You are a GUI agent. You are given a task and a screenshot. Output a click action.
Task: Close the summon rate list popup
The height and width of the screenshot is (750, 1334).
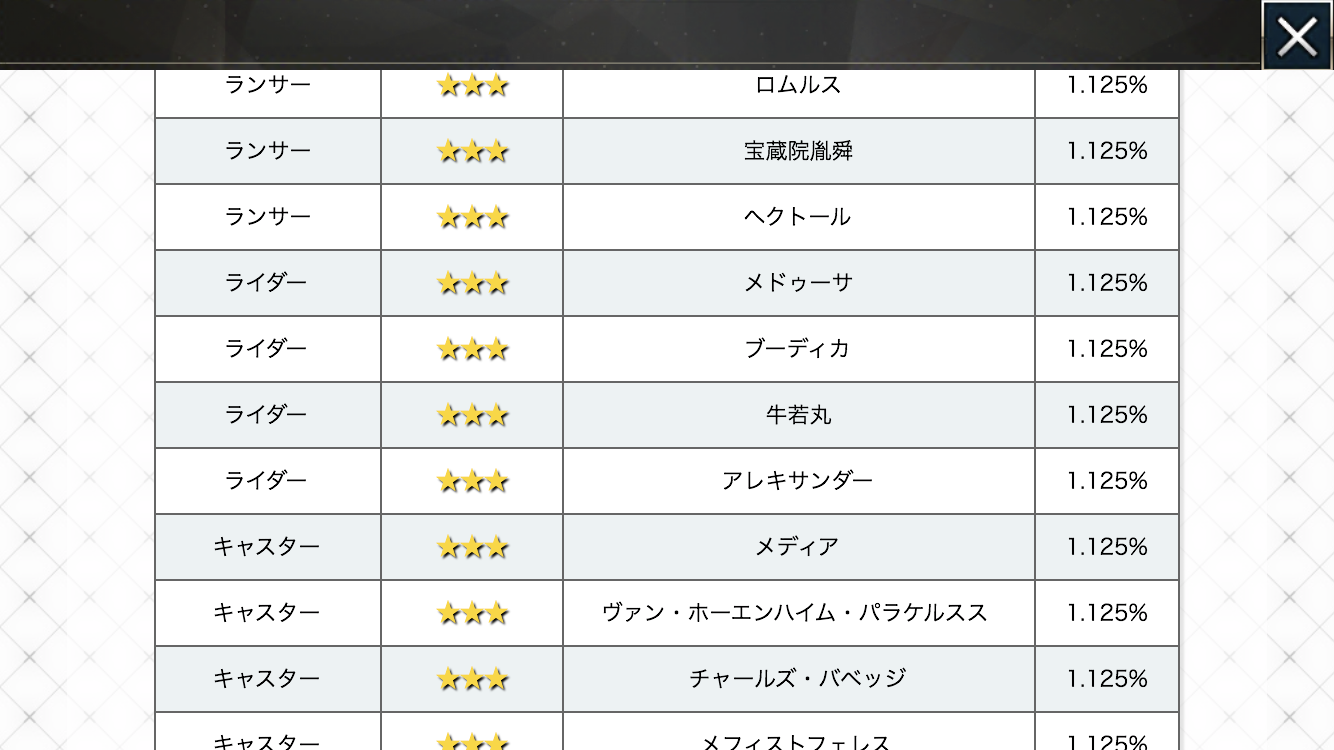1297,37
